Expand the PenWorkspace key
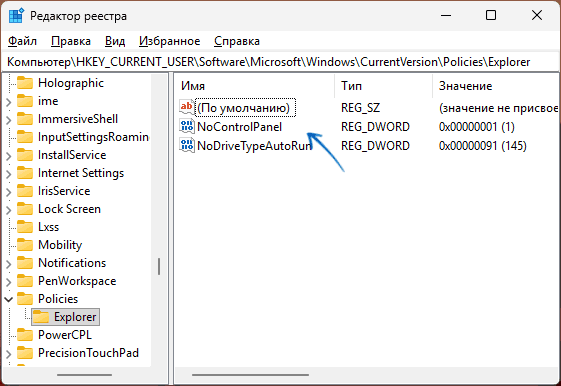561x386 pixels. click(x=9, y=282)
